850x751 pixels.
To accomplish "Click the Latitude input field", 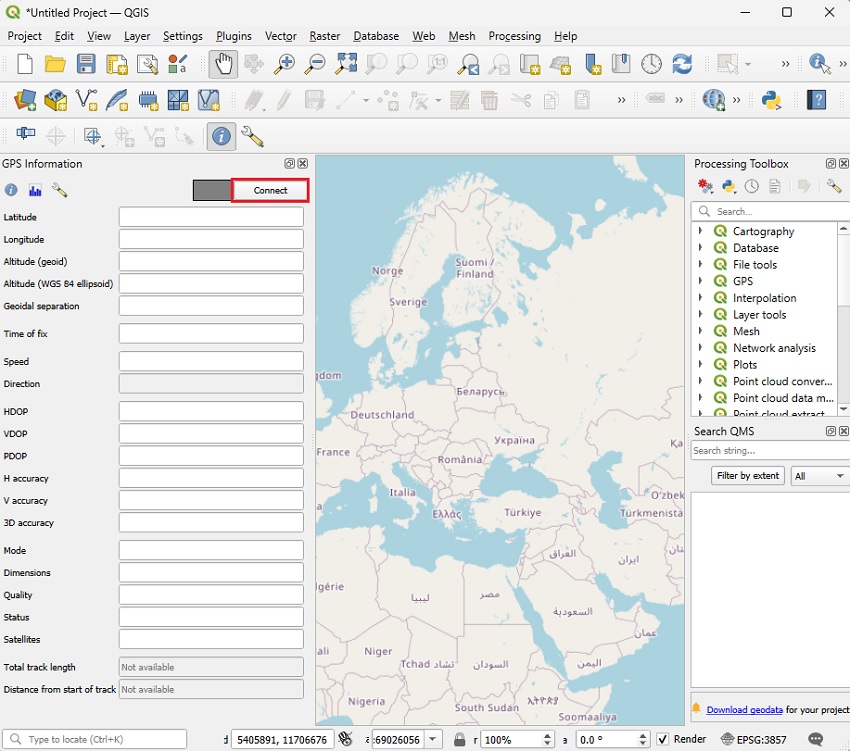I will (x=211, y=217).
